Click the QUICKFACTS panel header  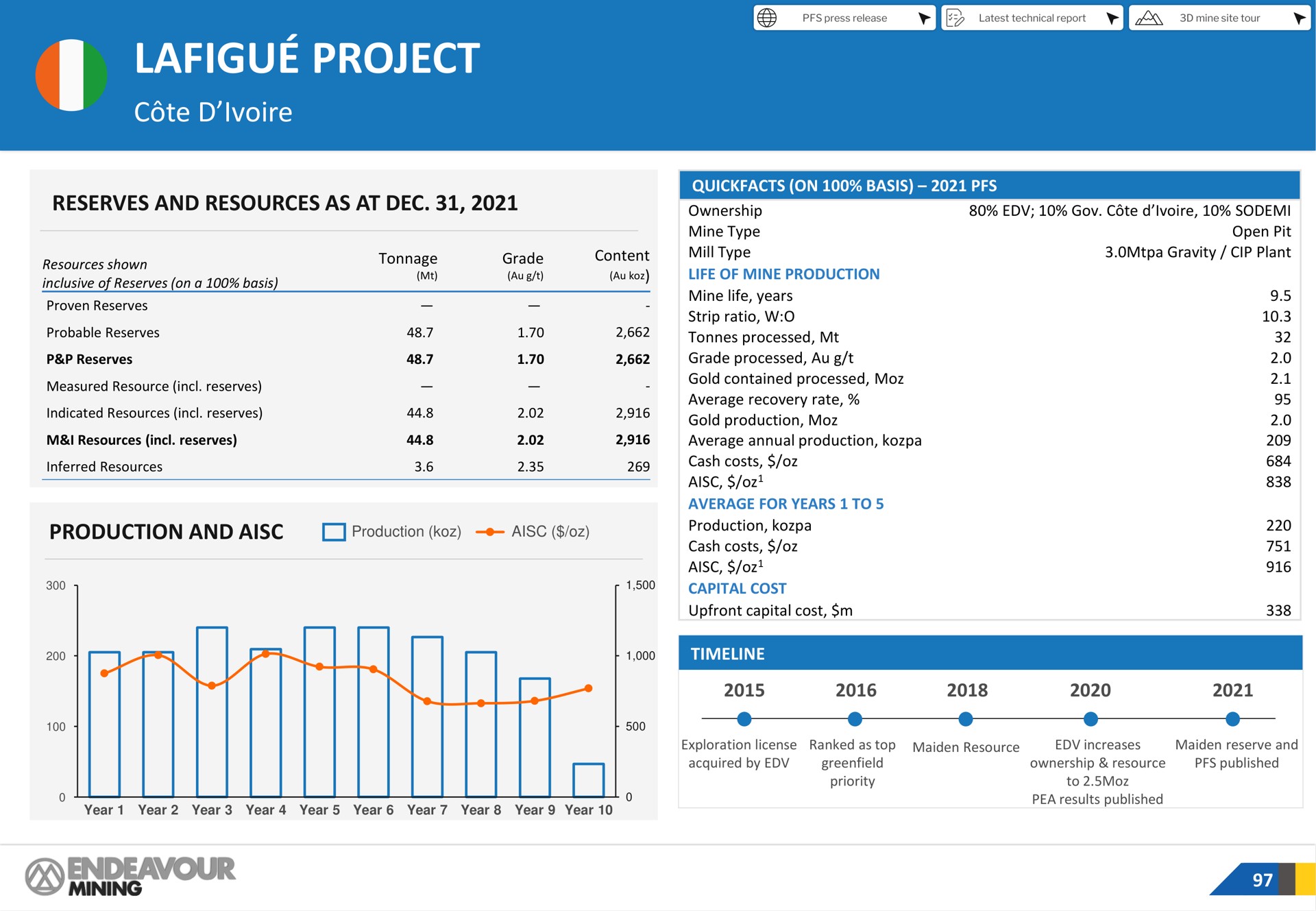tap(989, 186)
